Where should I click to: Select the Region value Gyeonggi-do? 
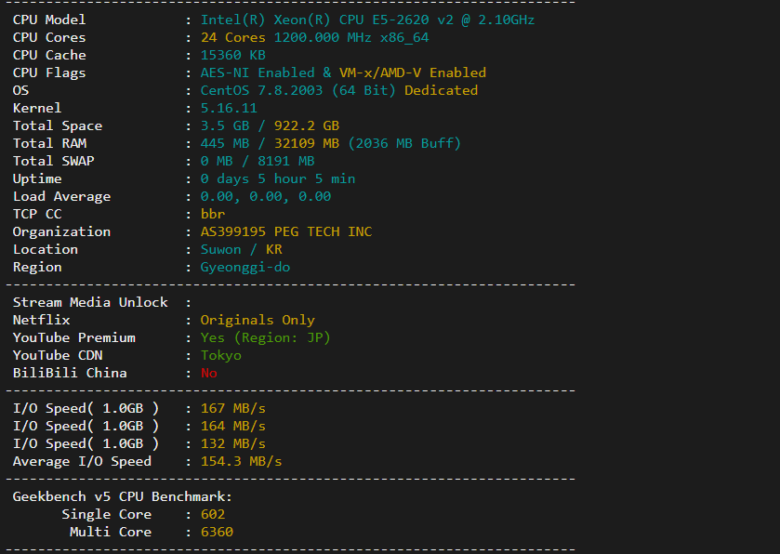coord(245,267)
